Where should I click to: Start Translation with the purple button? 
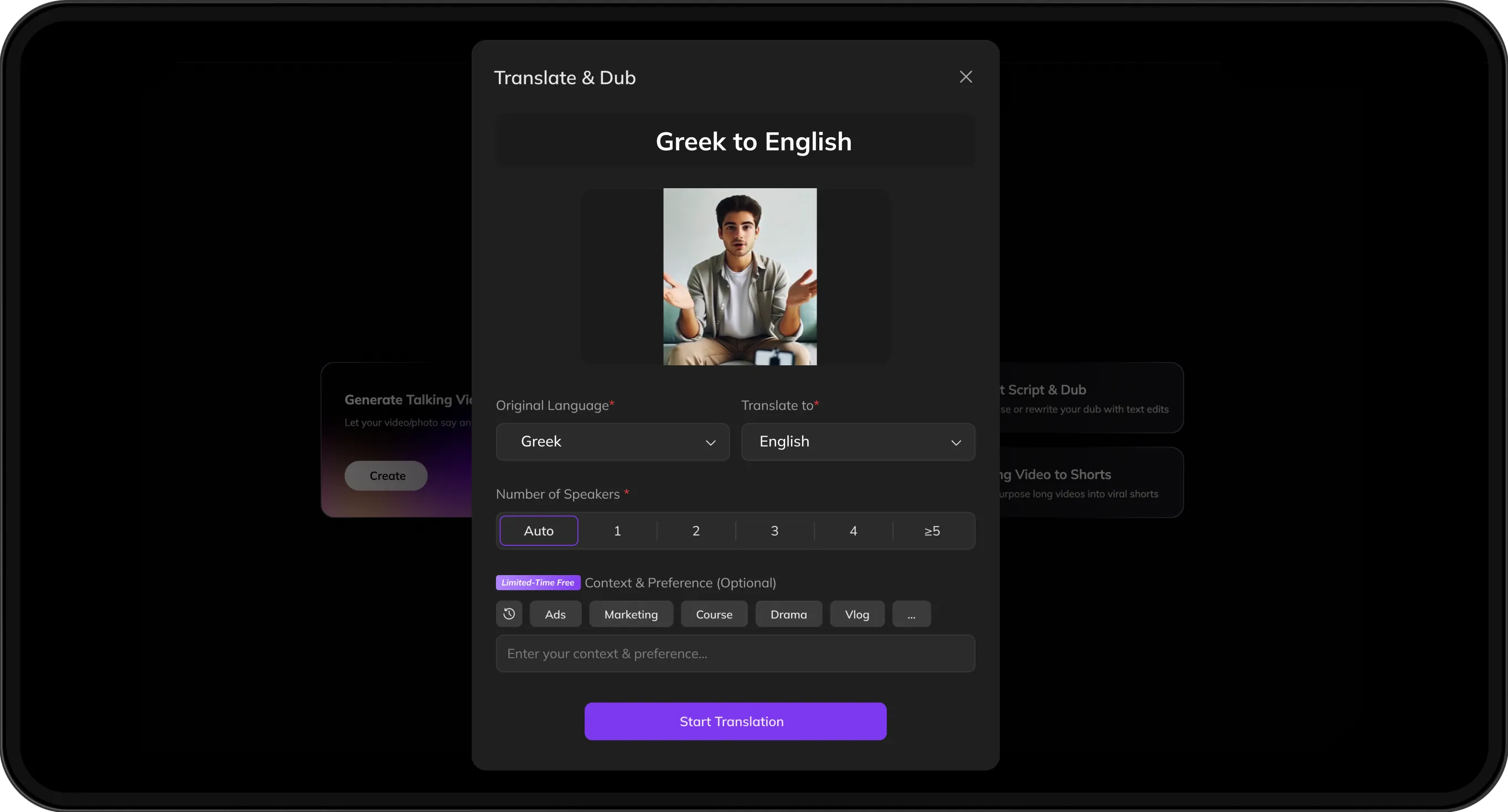(x=735, y=721)
